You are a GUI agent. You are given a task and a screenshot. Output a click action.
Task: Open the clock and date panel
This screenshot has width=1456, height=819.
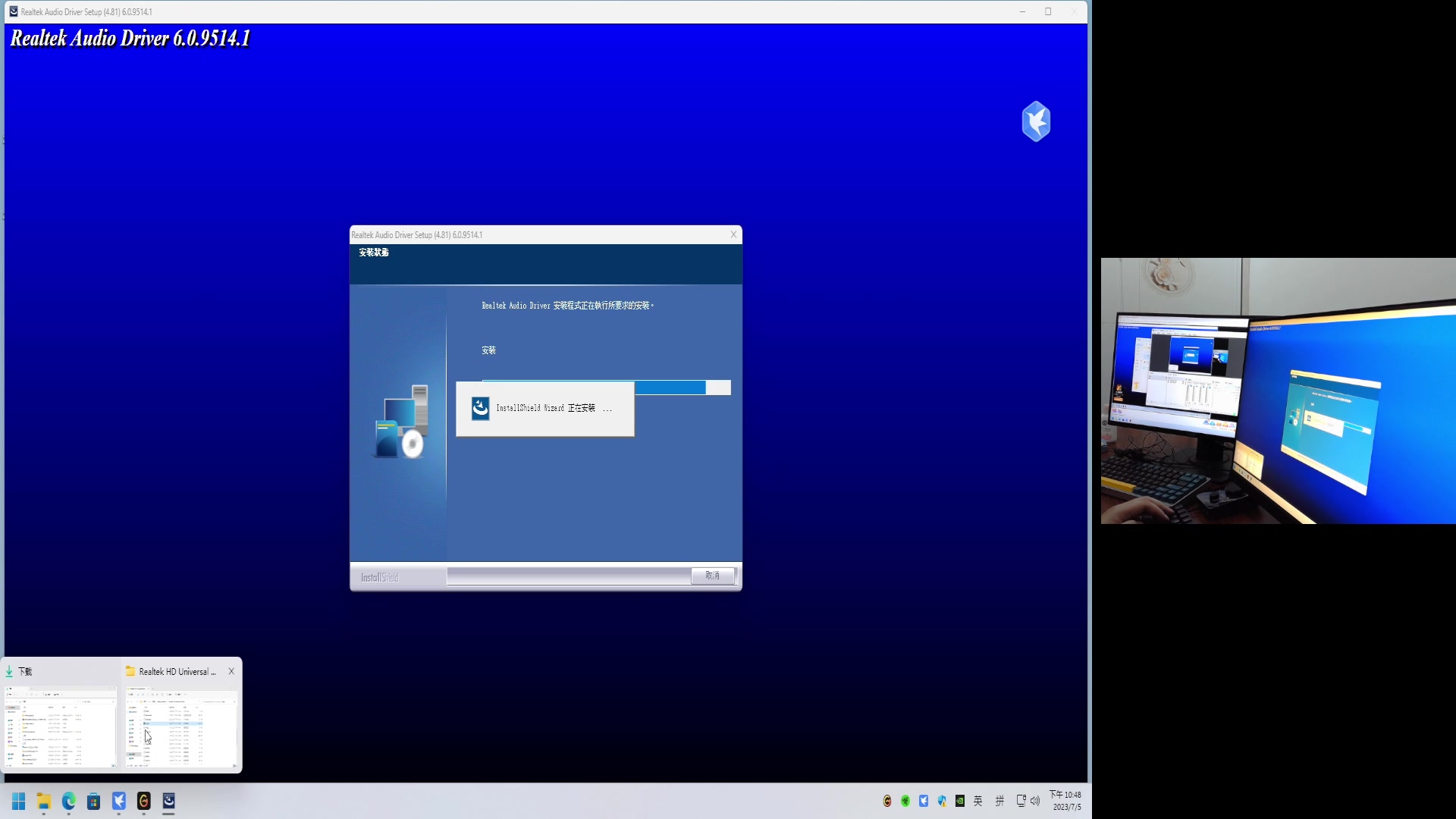pyautogui.click(x=1065, y=801)
